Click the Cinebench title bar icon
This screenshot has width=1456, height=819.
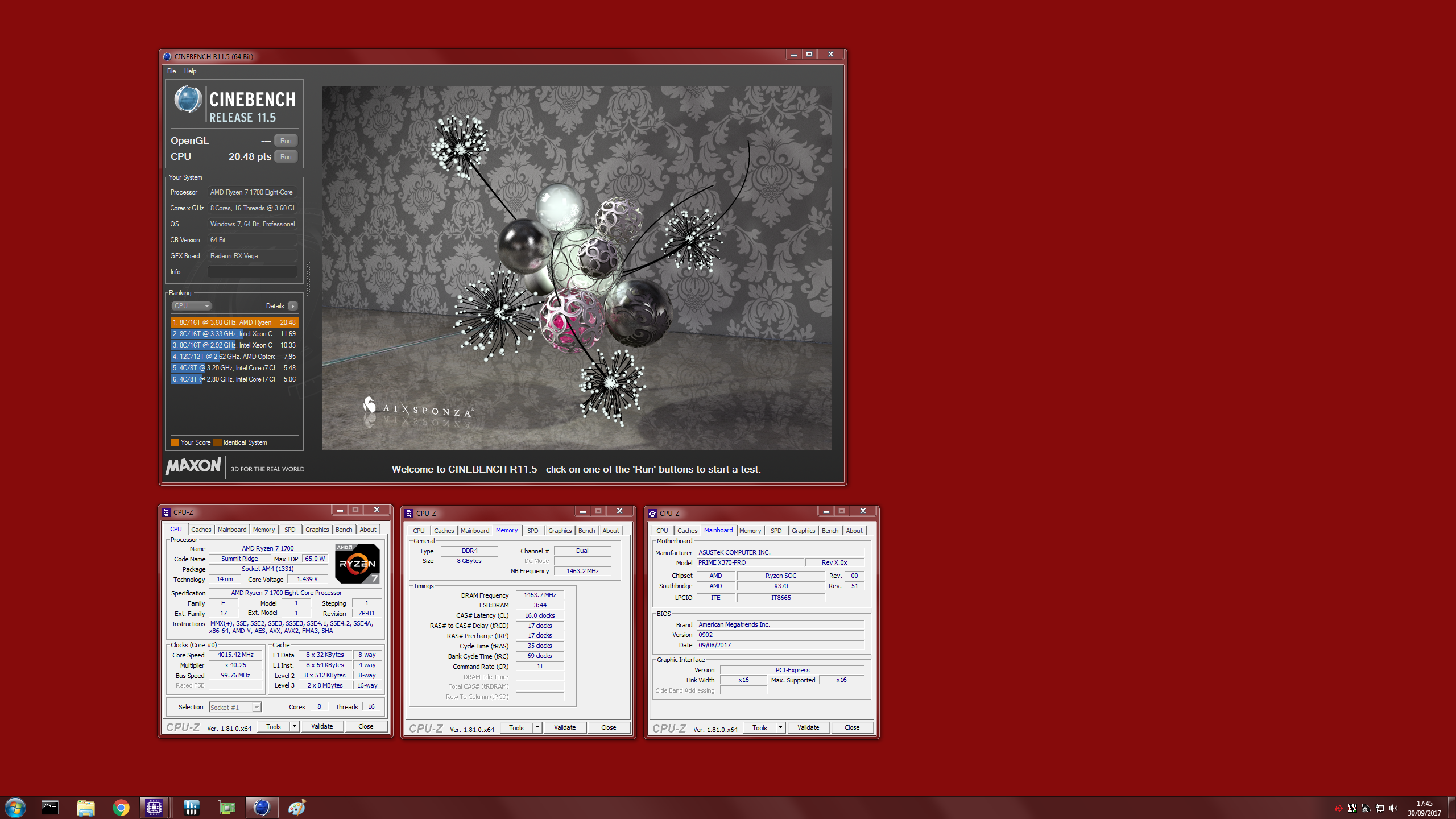tap(167, 56)
